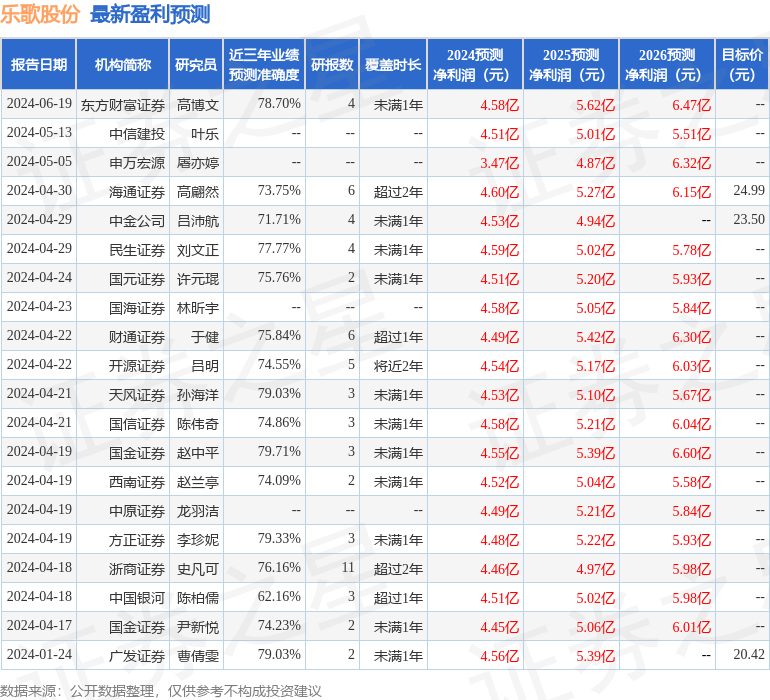Screen dimensions: 770x700
Task: Select accuracy value 78.70%
Action: click(x=279, y=104)
